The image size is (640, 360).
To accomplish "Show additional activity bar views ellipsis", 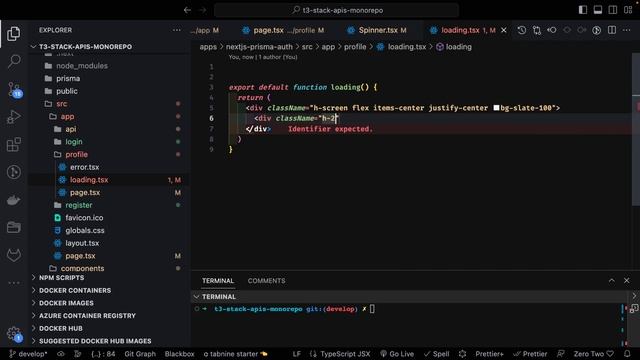I will coord(13,282).
